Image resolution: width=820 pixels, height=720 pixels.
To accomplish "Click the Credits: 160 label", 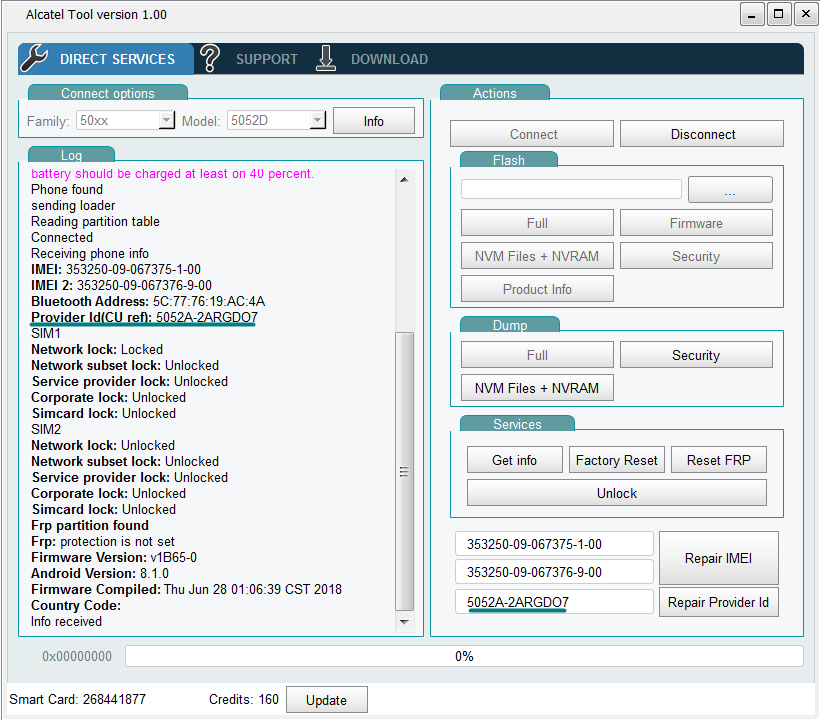I will 244,699.
